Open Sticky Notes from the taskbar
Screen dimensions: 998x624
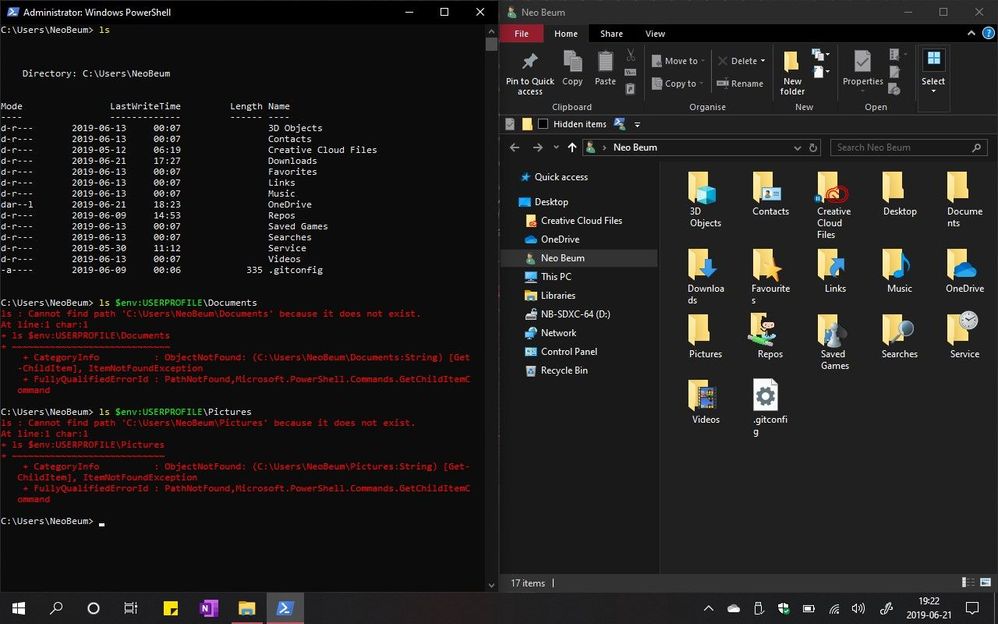point(171,608)
